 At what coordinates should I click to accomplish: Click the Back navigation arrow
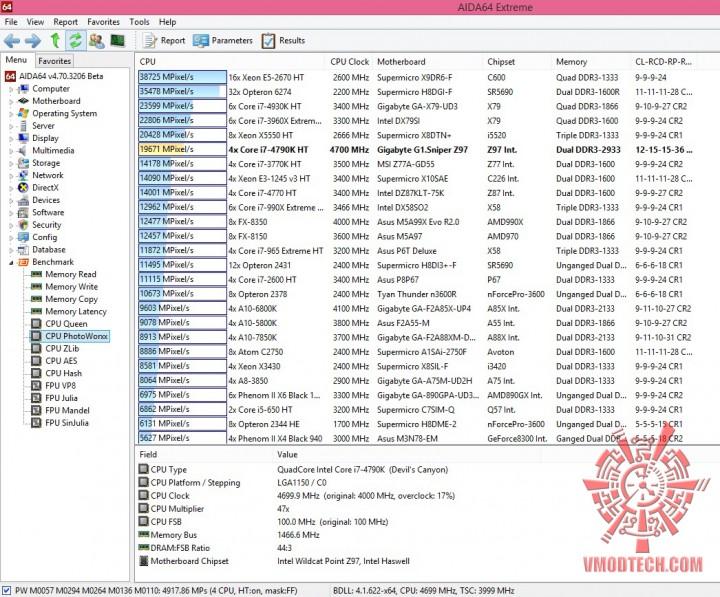point(12,41)
